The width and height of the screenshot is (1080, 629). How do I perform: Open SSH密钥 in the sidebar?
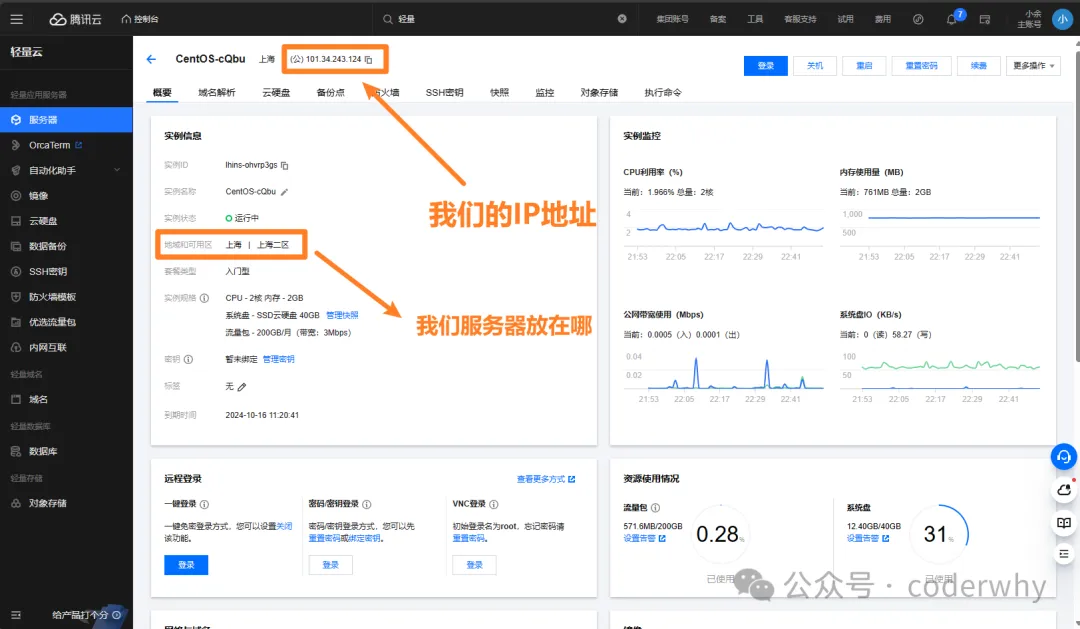coord(66,271)
